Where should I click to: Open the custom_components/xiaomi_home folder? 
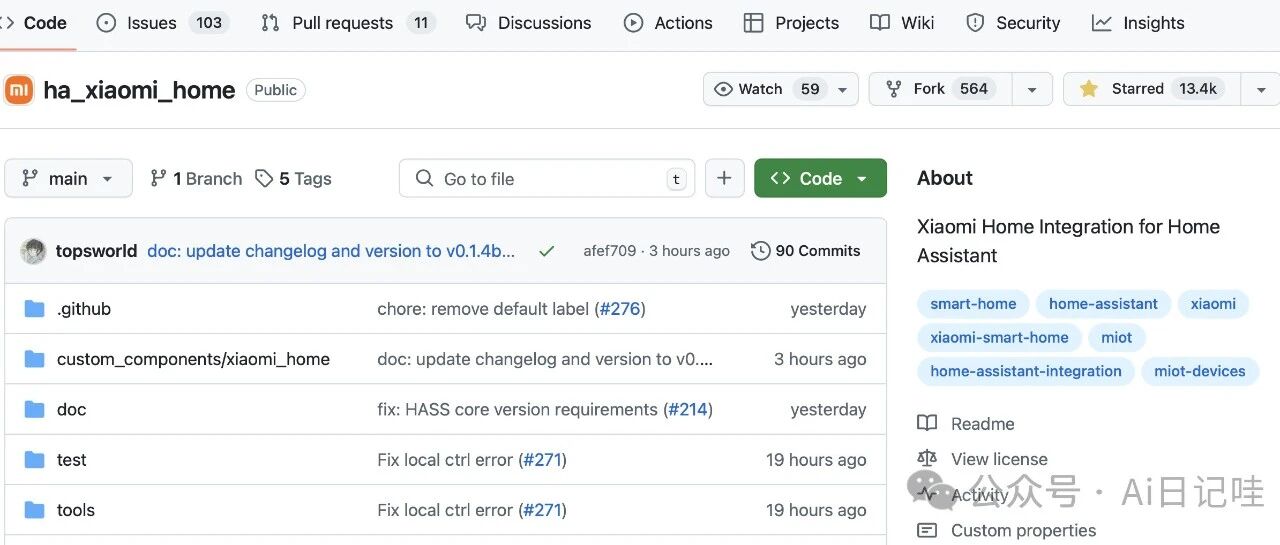[x=193, y=359]
